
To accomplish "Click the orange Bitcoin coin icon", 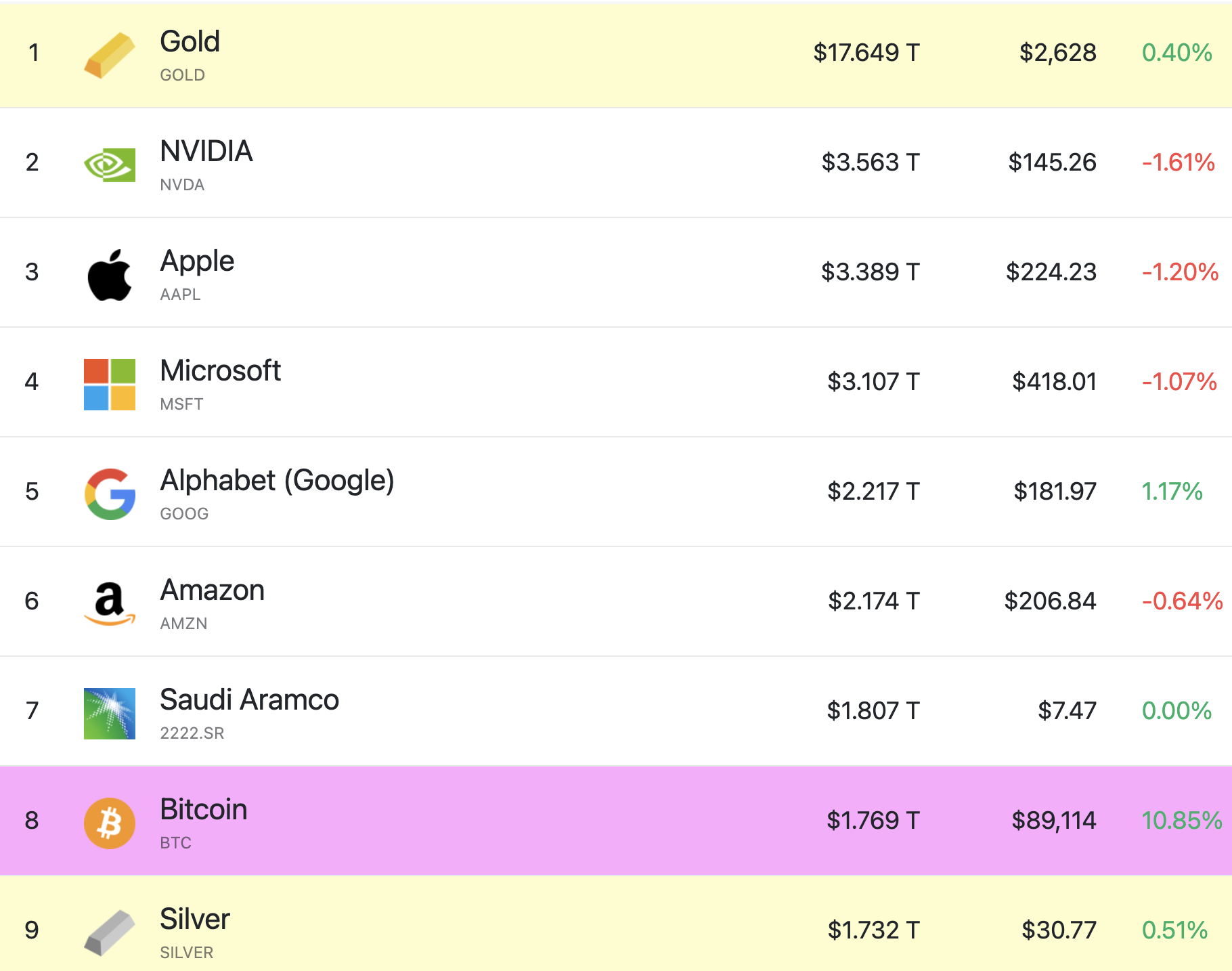I will (x=109, y=823).
